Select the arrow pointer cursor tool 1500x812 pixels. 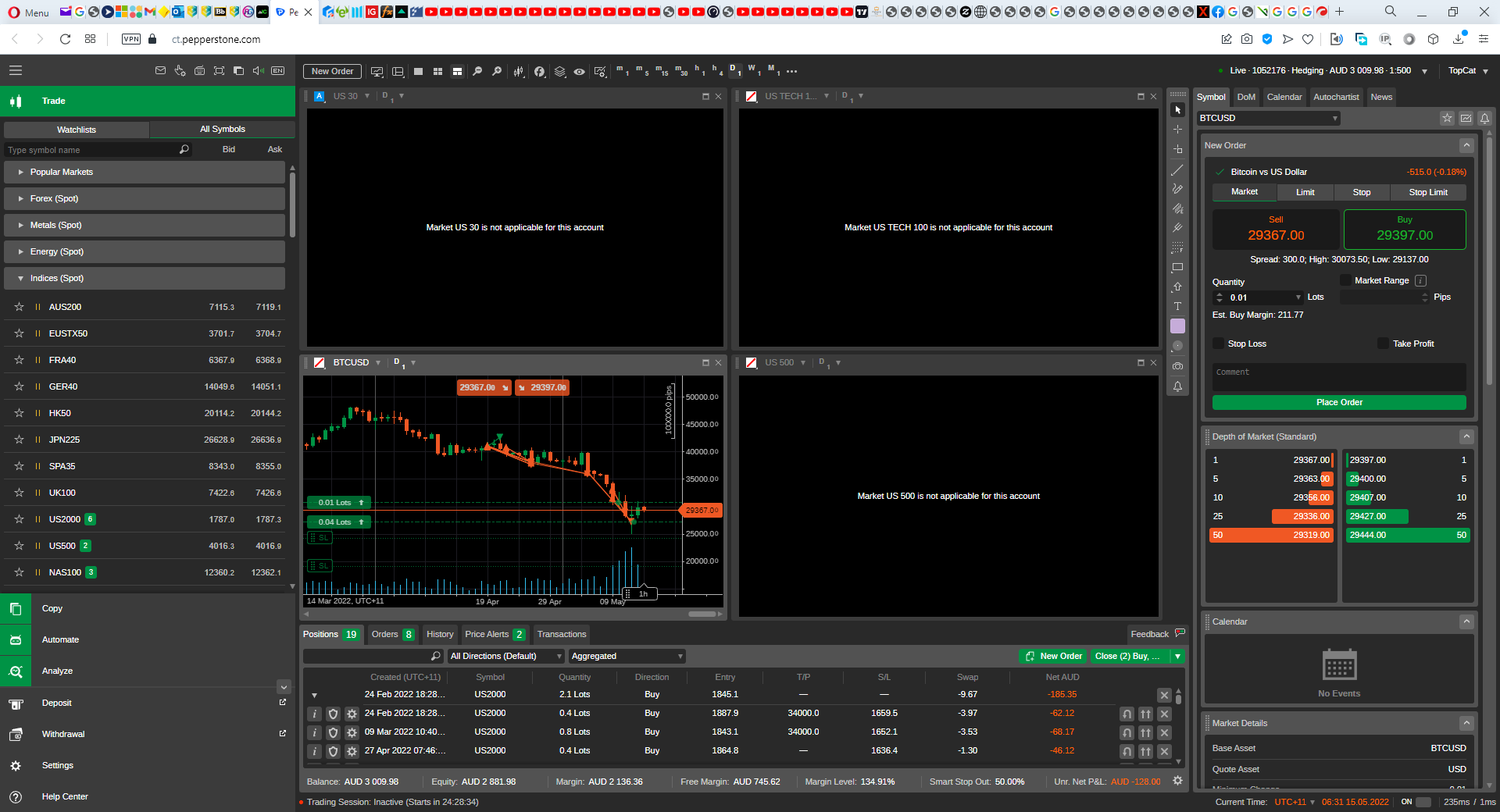click(1177, 110)
